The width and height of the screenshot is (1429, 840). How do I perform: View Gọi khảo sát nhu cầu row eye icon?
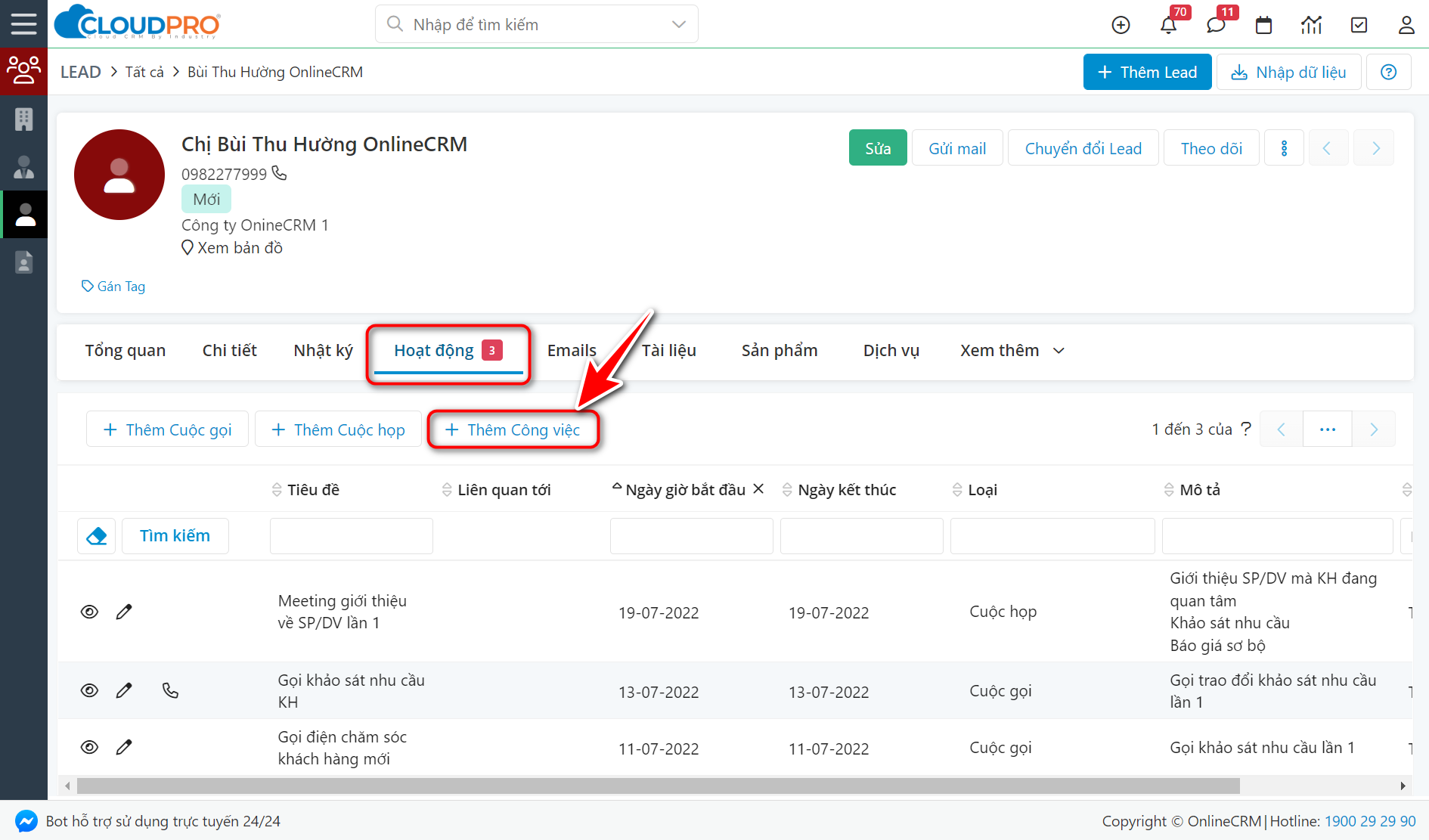[x=89, y=690]
